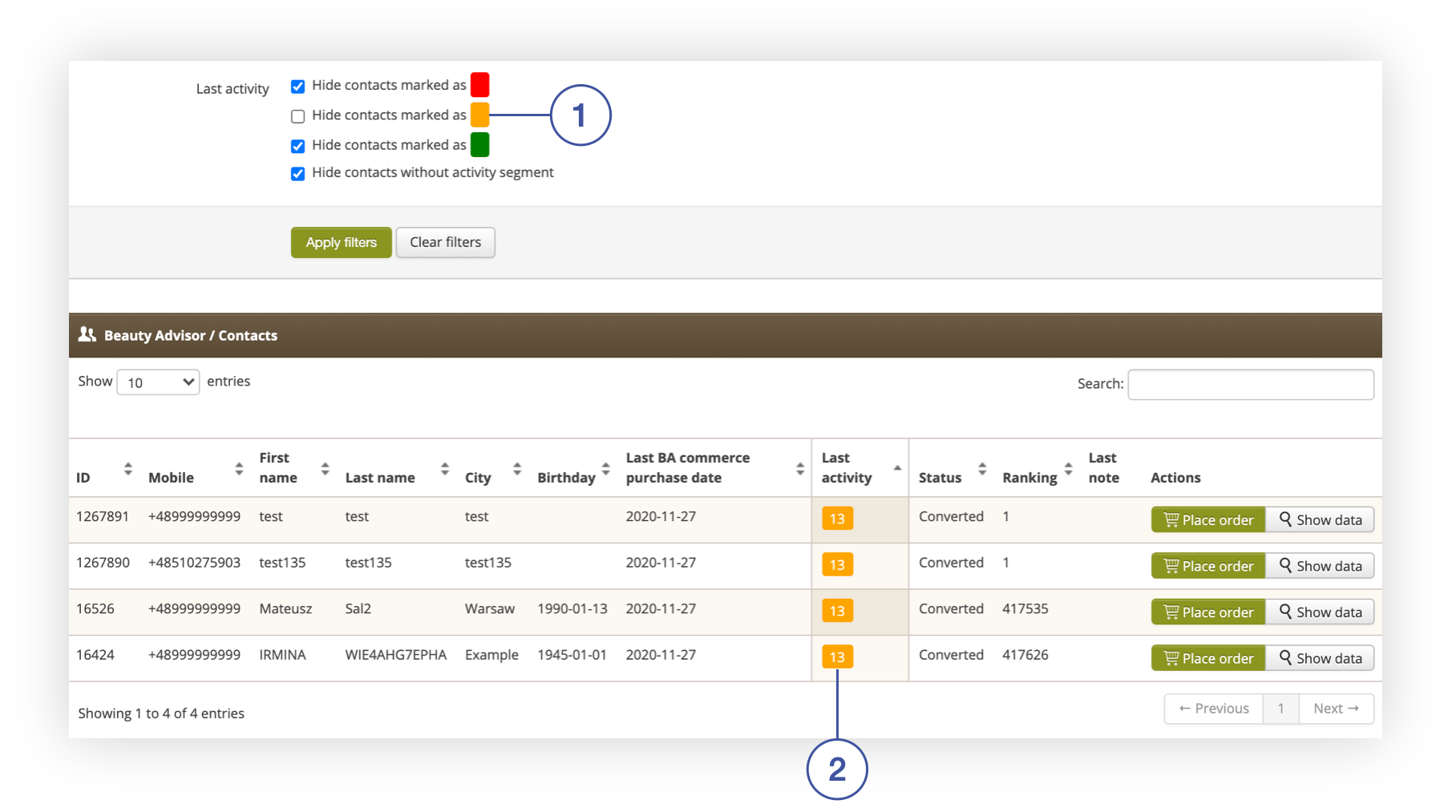The image size is (1456, 812).
Task: Click orange 13 badge in Mateusz row
Action: coord(837,611)
